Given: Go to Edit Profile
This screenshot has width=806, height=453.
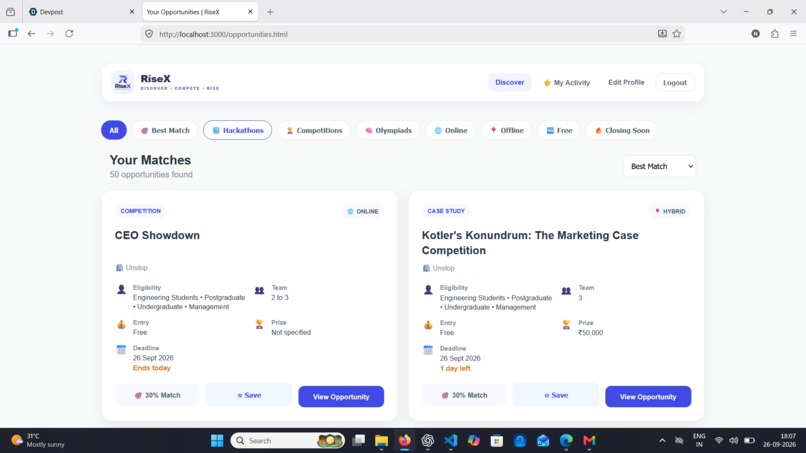Looking at the screenshot, I should point(626,82).
